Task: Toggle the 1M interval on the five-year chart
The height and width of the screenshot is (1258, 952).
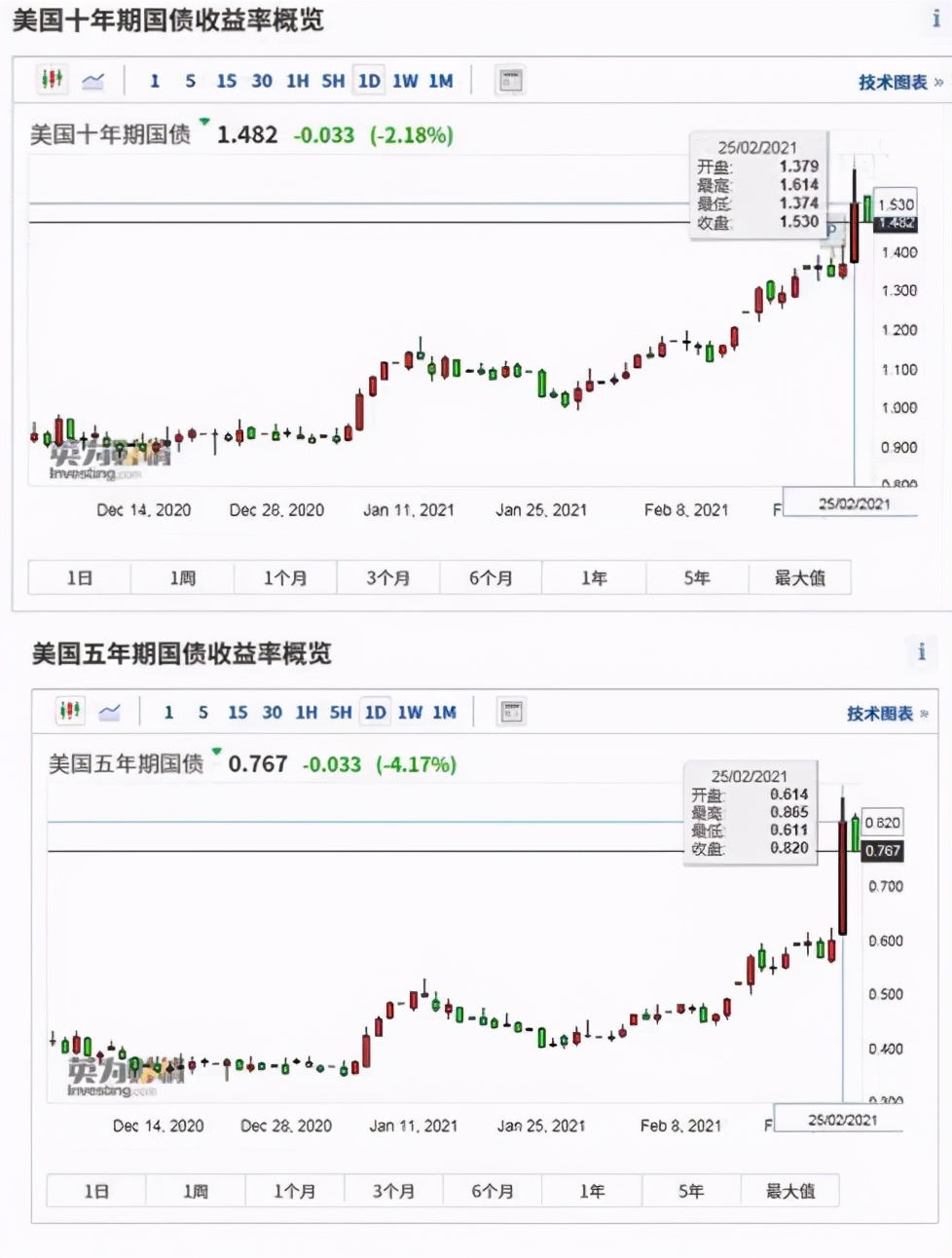Action: click(444, 712)
